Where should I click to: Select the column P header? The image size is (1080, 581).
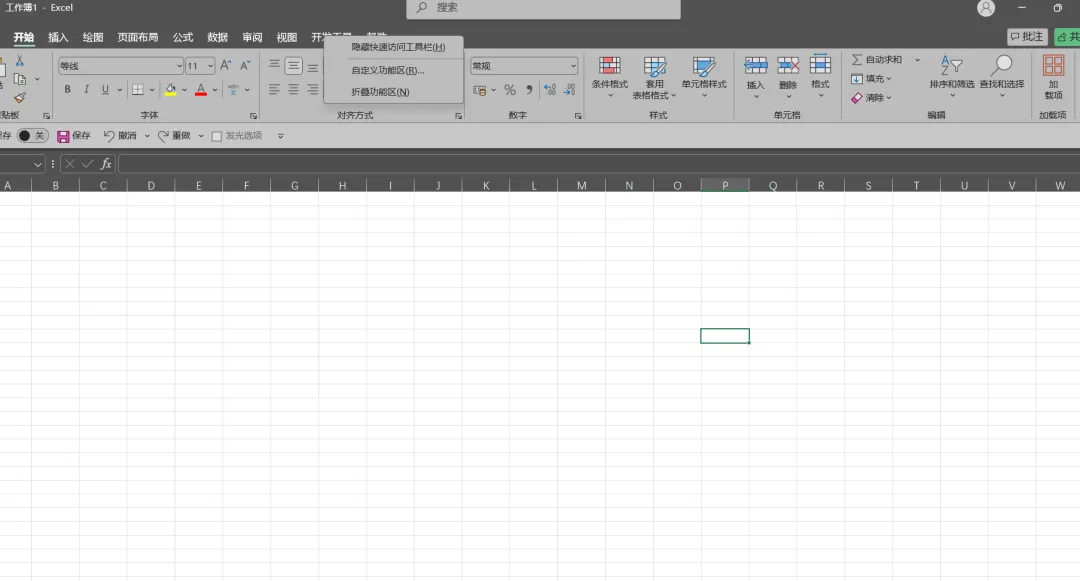(725, 185)
